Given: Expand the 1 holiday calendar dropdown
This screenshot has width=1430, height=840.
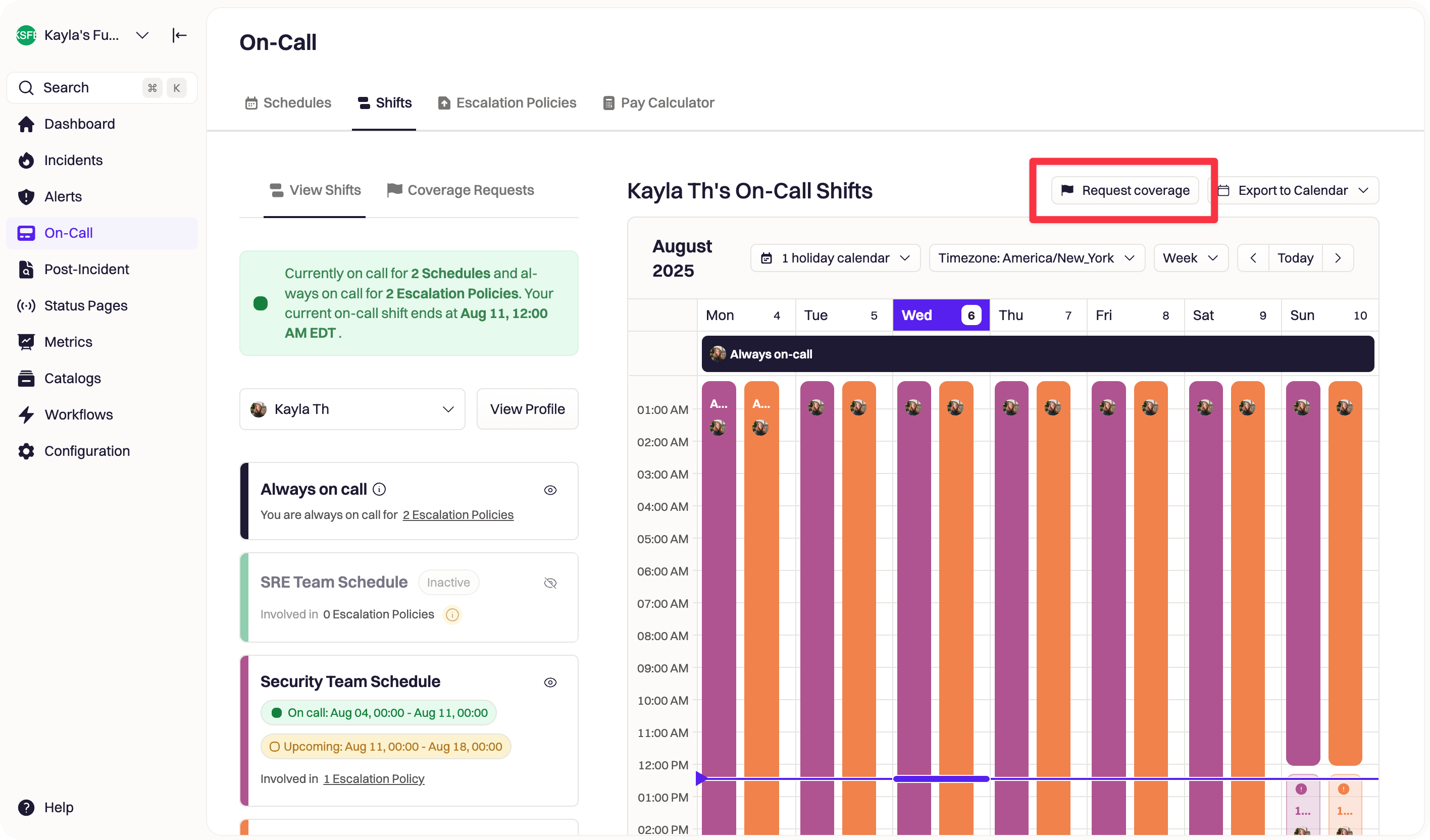Looking at the screenshot, I should pyautogui.click(x=835, y=258).
